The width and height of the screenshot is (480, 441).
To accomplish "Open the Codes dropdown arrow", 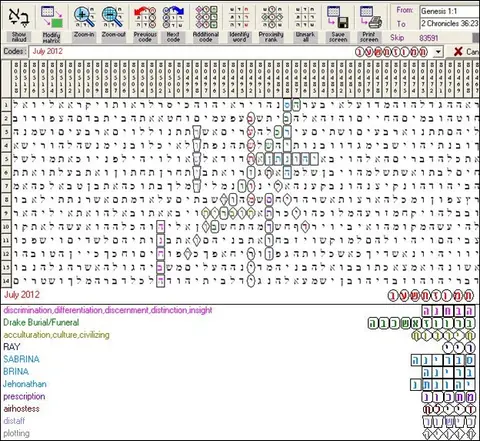I will pyautogui.click(x=438, y=52).
